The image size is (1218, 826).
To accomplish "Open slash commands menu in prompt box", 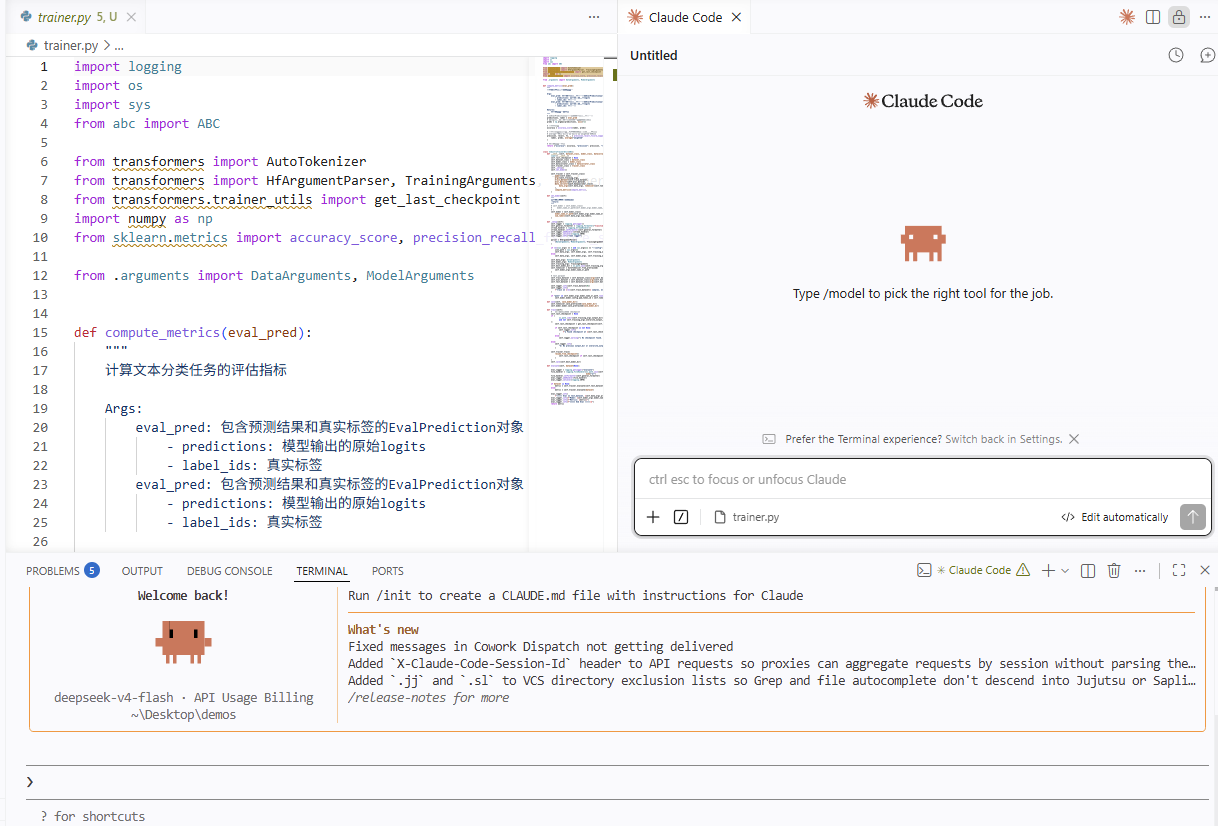I will [x=681, y=517].
